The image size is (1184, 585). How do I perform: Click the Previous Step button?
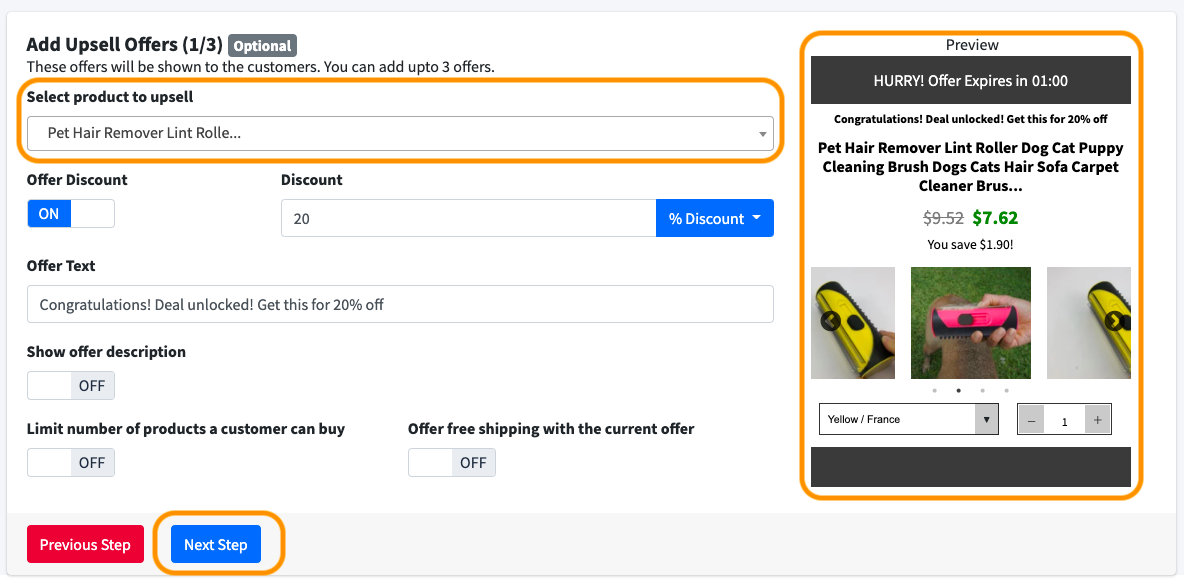tap(85, 545)
